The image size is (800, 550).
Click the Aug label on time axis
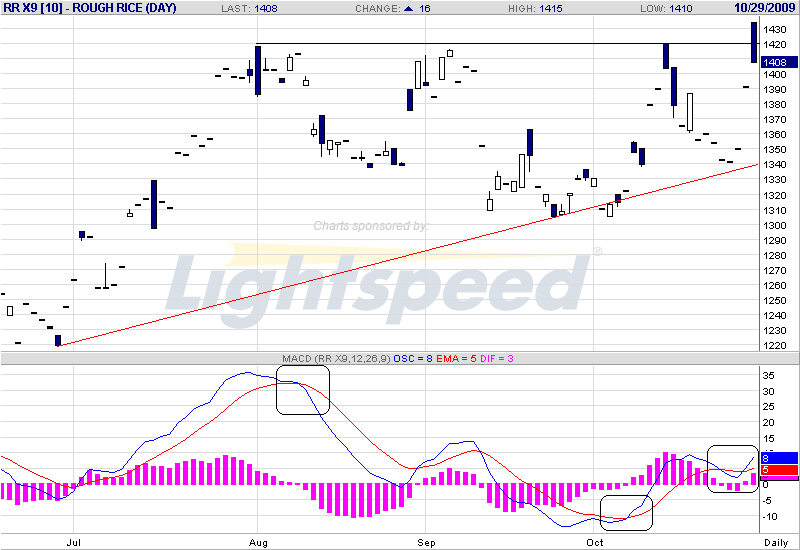click(258, 542)
